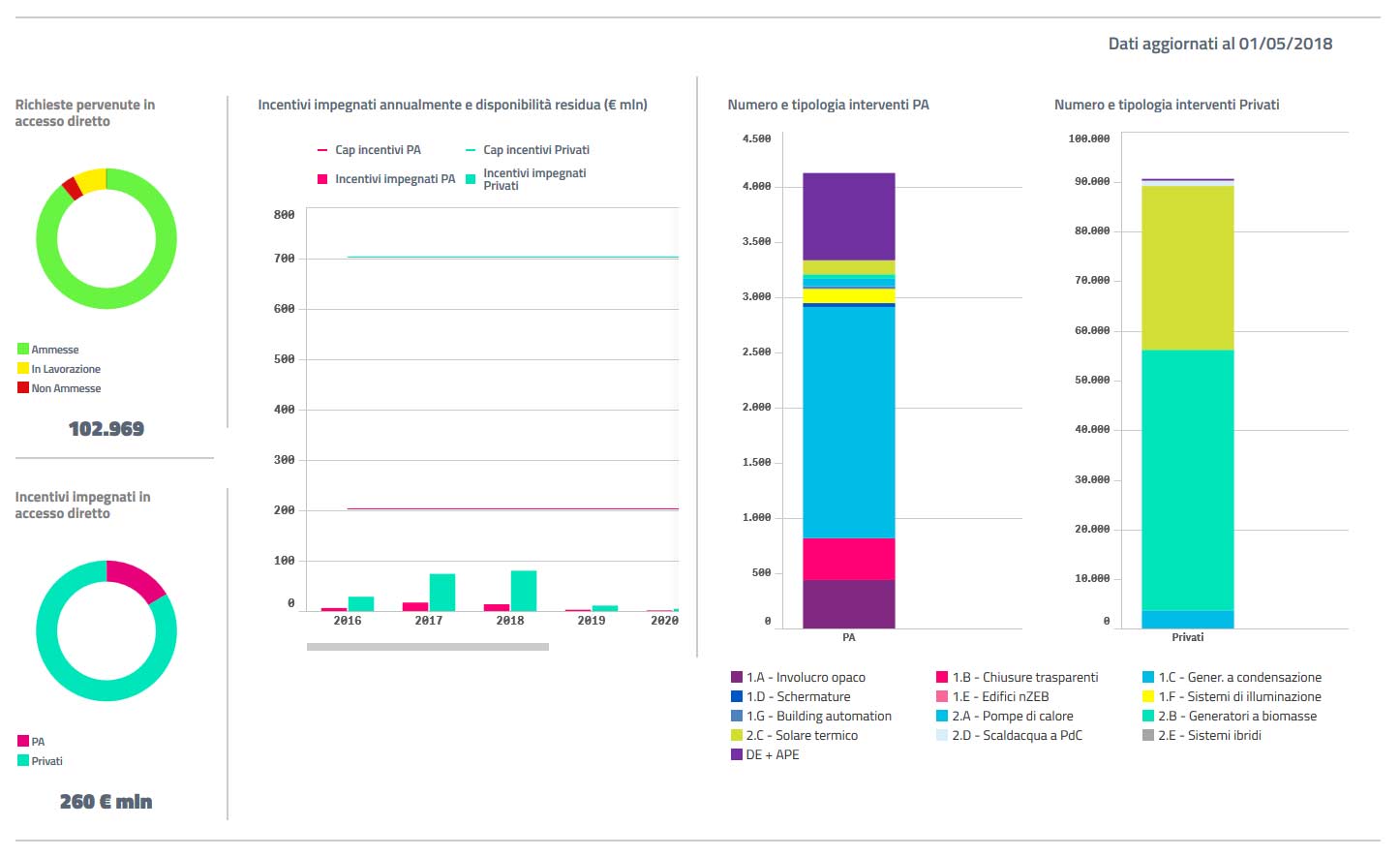The width and height of the screenshot is (1400, 857).
Task: Toggle the PA legend entry under incentives donut
Action: point(31,742)
